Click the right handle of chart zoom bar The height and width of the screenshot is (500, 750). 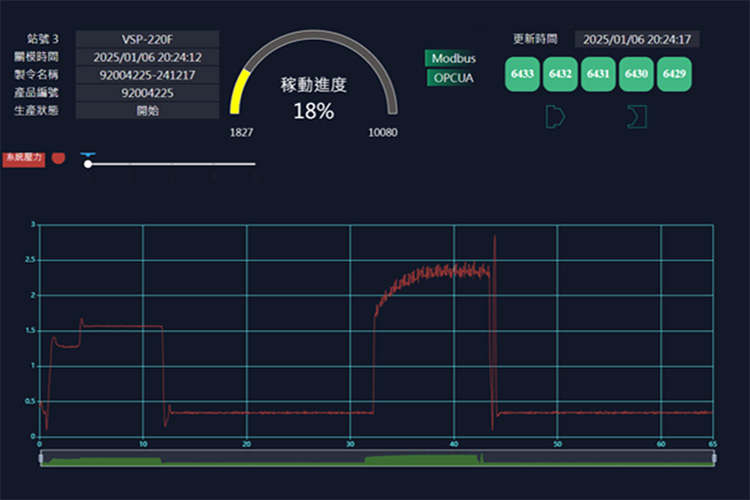[x=713, y=458]
